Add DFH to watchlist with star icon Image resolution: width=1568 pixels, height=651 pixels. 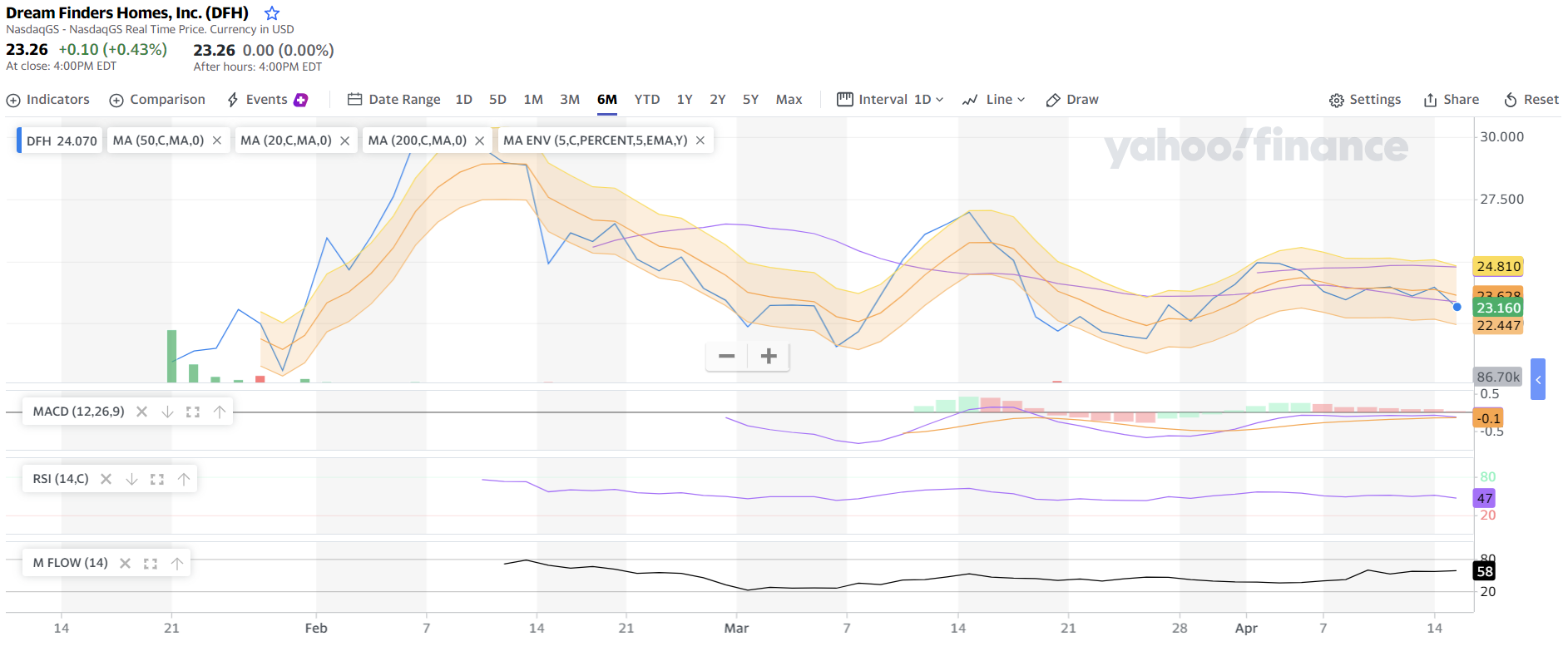tap(272, 13)
